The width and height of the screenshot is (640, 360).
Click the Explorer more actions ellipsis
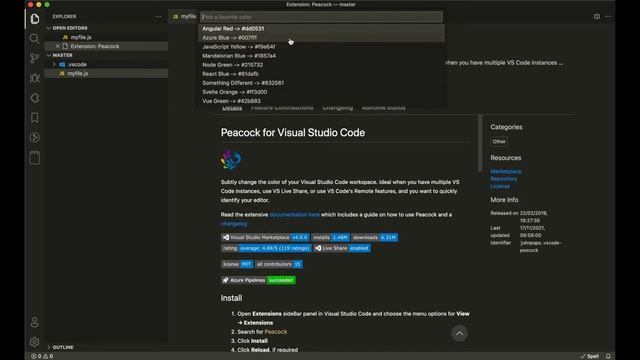pos(158,17)
